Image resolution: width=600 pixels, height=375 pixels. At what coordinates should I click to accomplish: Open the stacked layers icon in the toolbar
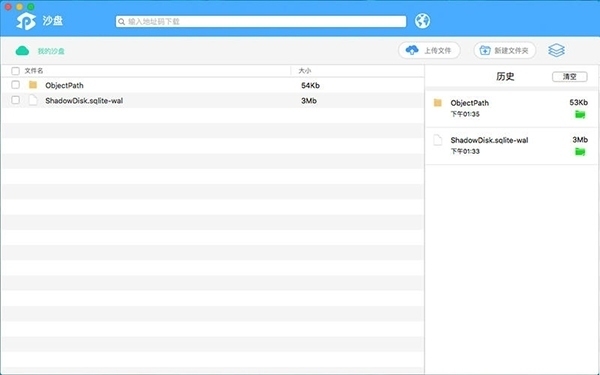tap(556, 50)
